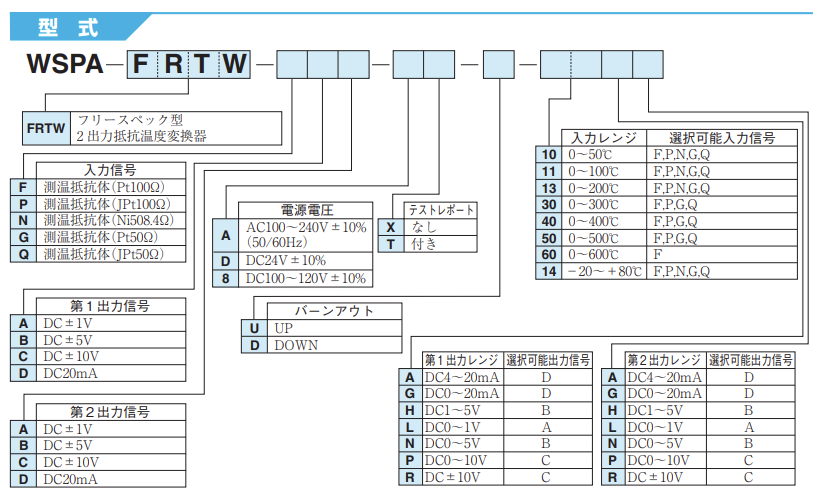Select DOWN in the バーンアウト table
The image size is (817, 497).
332,344
